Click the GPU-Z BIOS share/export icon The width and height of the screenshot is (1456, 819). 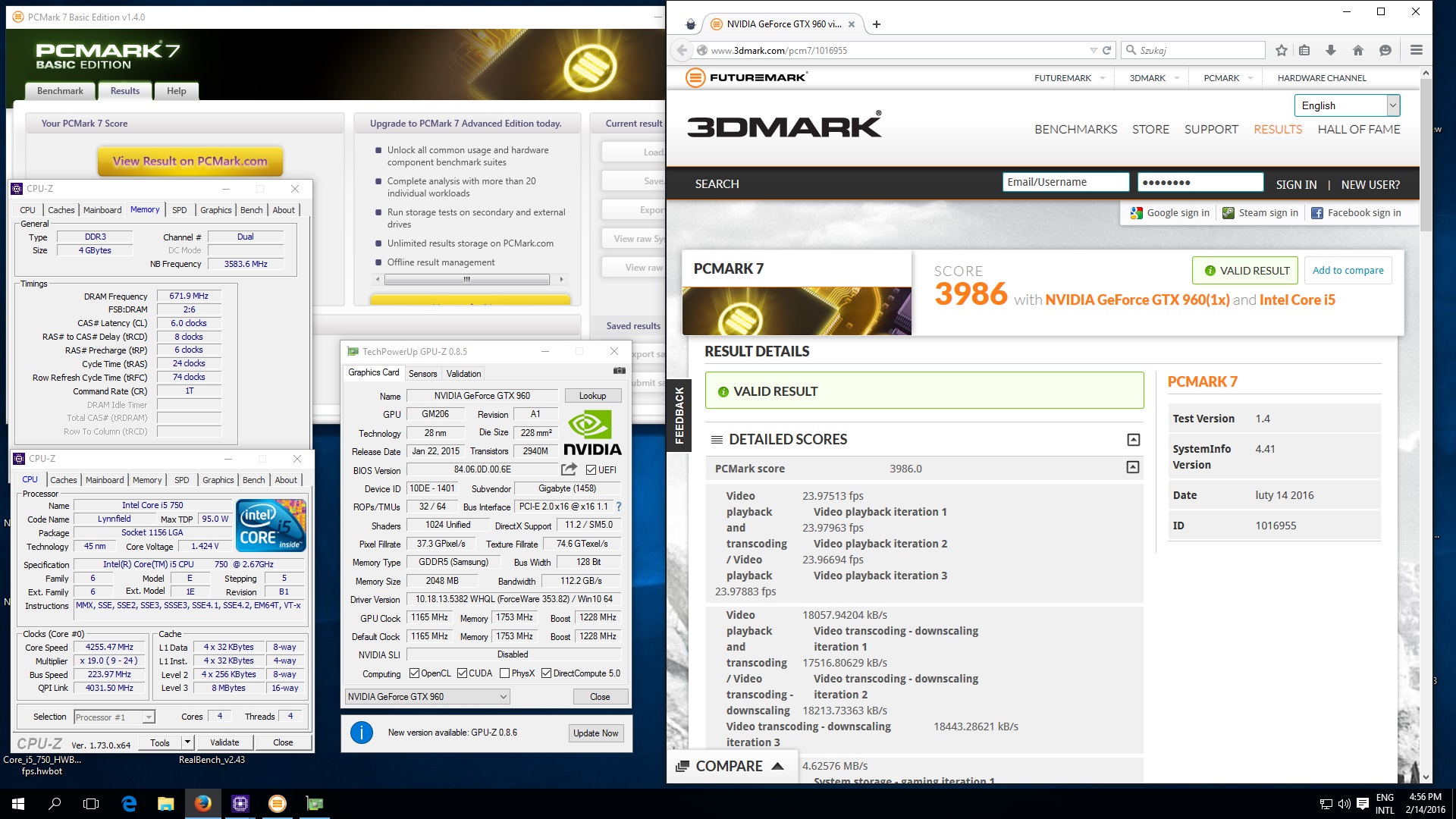569,469
